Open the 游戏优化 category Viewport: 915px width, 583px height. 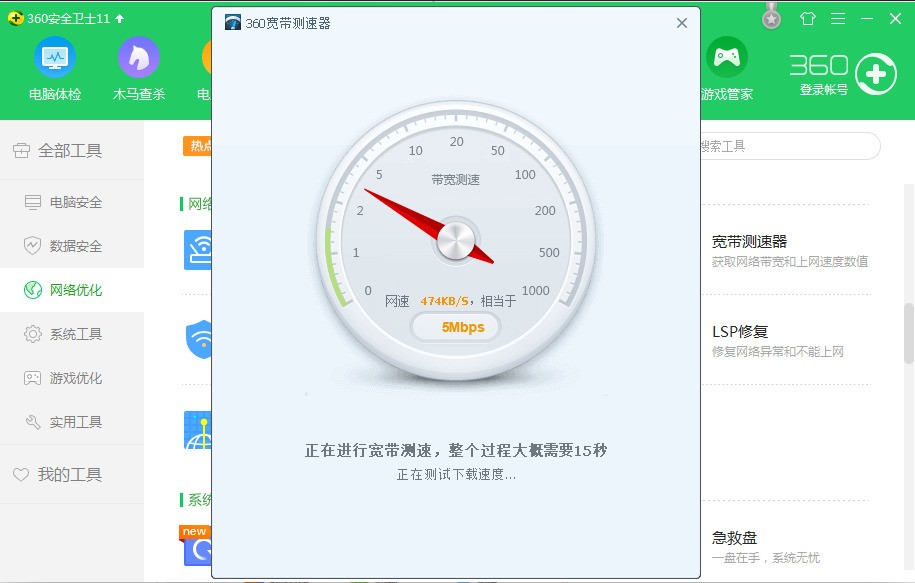pos(72,378)
